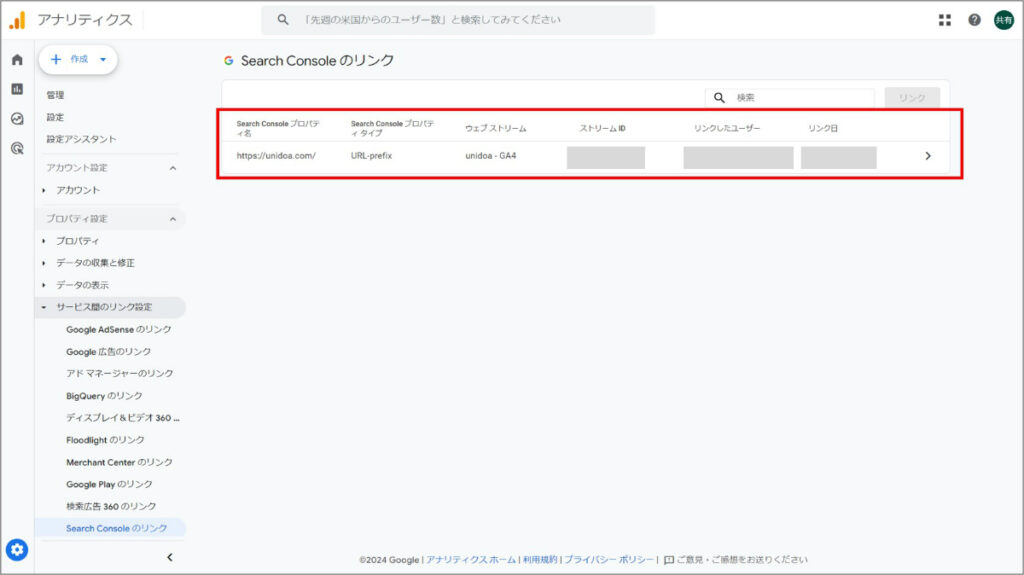The image size is (1024, 575).
Task: Click ご意見・ご感想をお送りください link
Action: (x=742, y=560)
